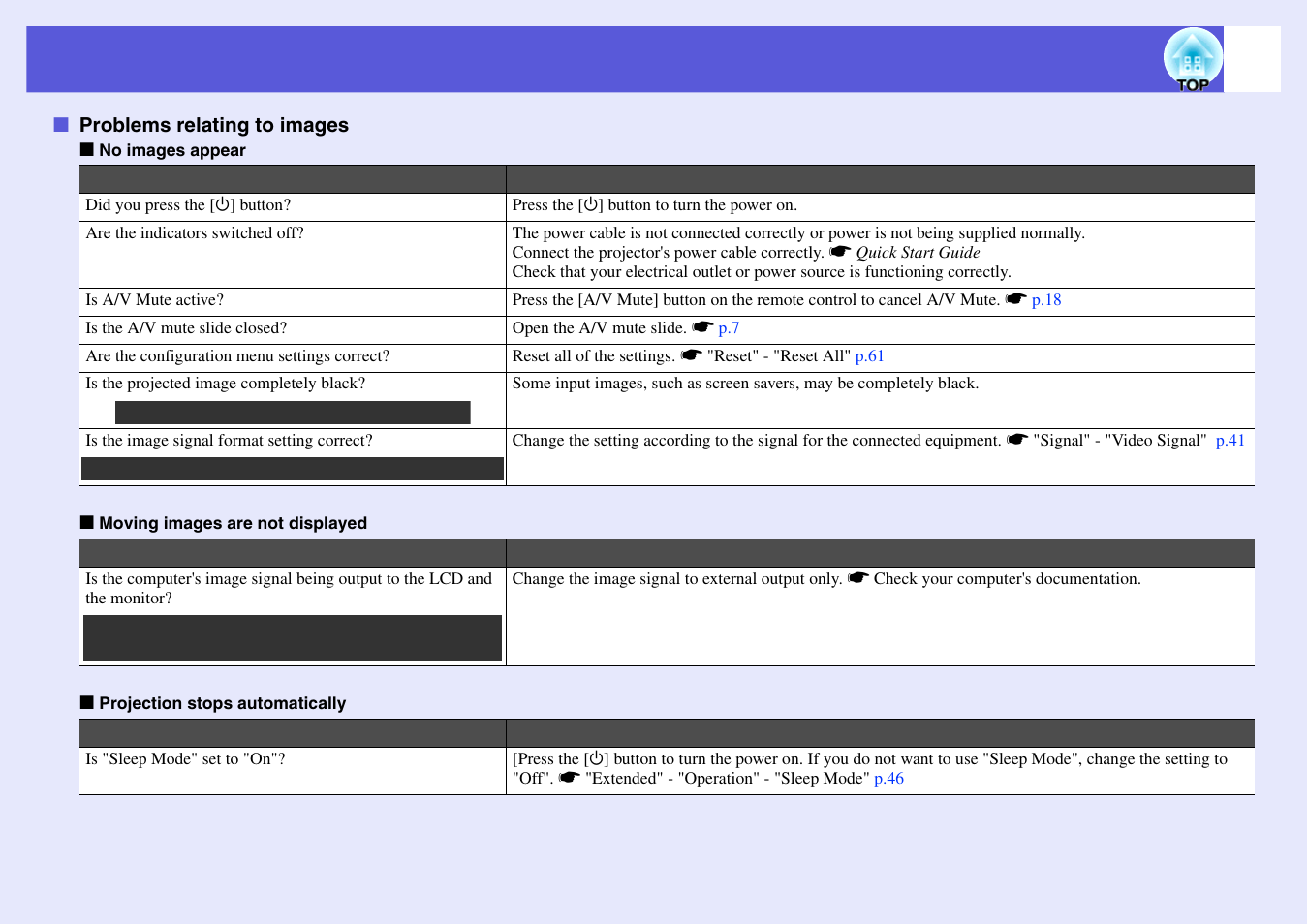
Task: Click "Reset all of the settings." text
Action: 593,356
